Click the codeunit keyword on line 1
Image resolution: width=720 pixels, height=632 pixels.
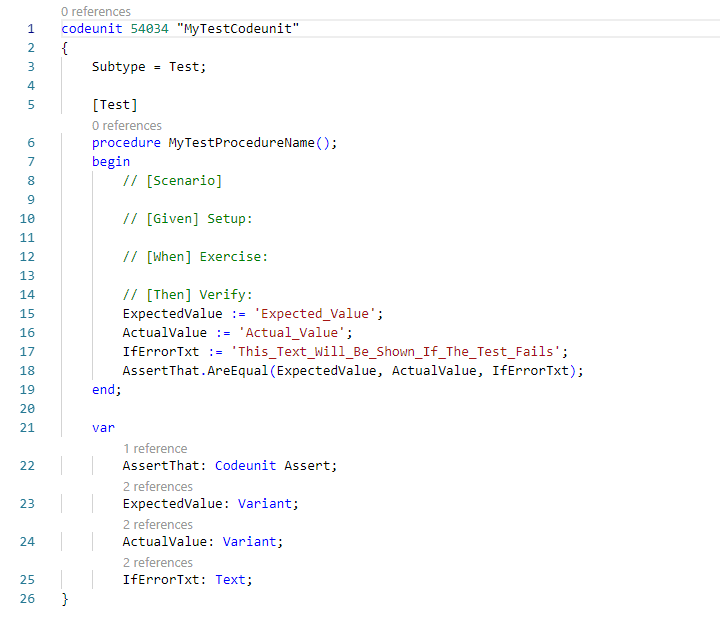pyautogui.click(x=92, y=29)
